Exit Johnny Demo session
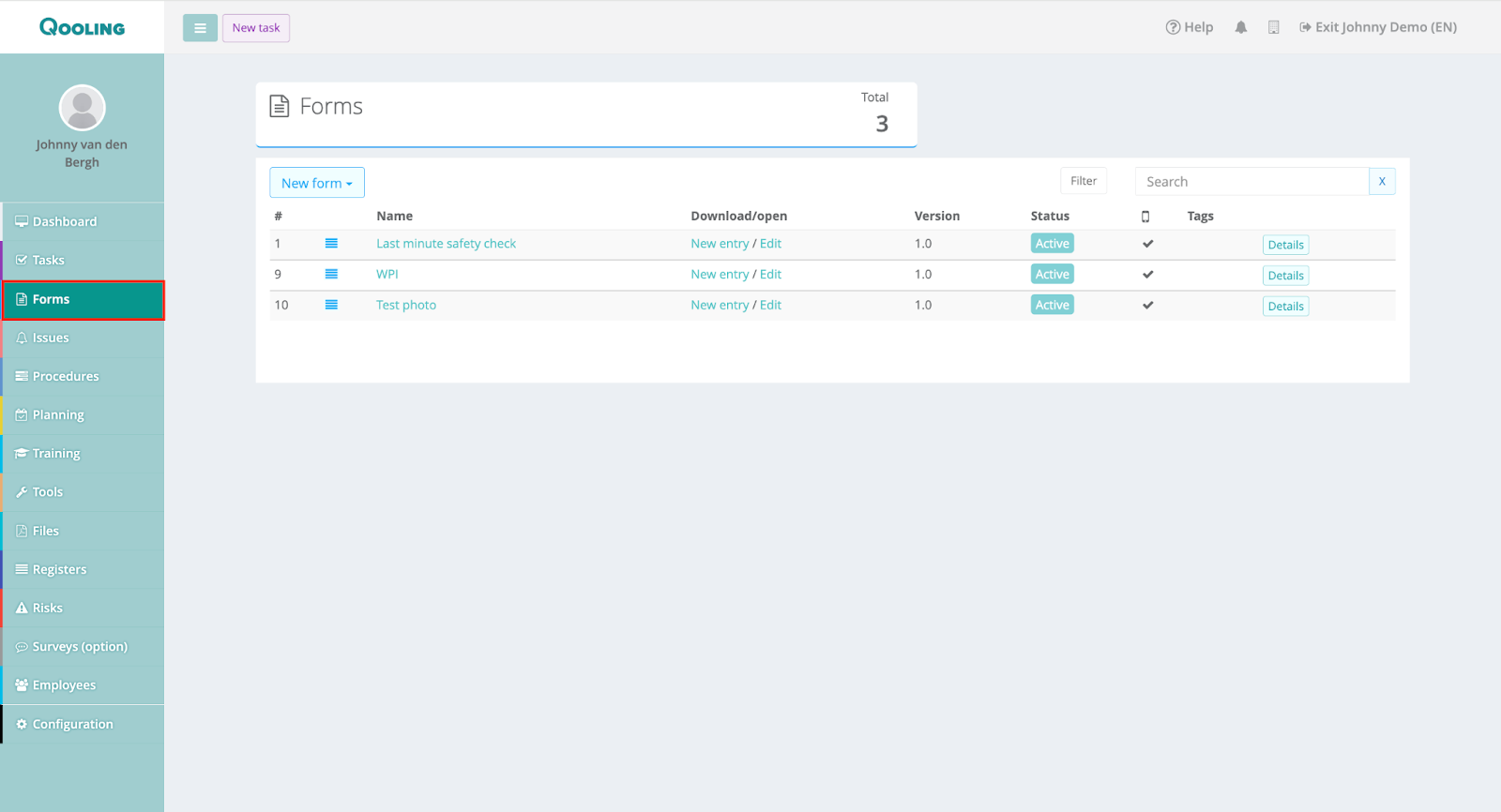 pyautogui.click(x=1378, y=27)
